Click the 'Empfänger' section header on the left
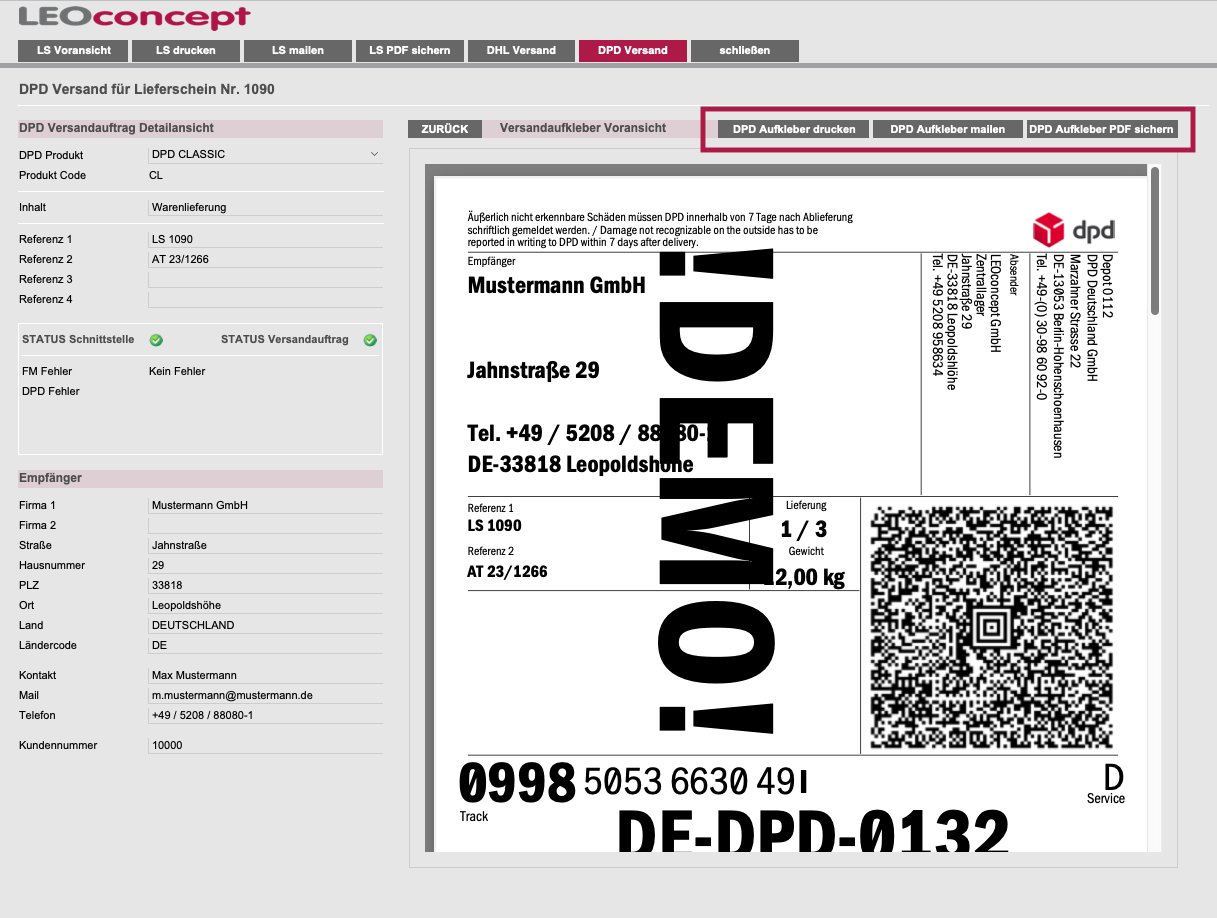 [51, 478]
